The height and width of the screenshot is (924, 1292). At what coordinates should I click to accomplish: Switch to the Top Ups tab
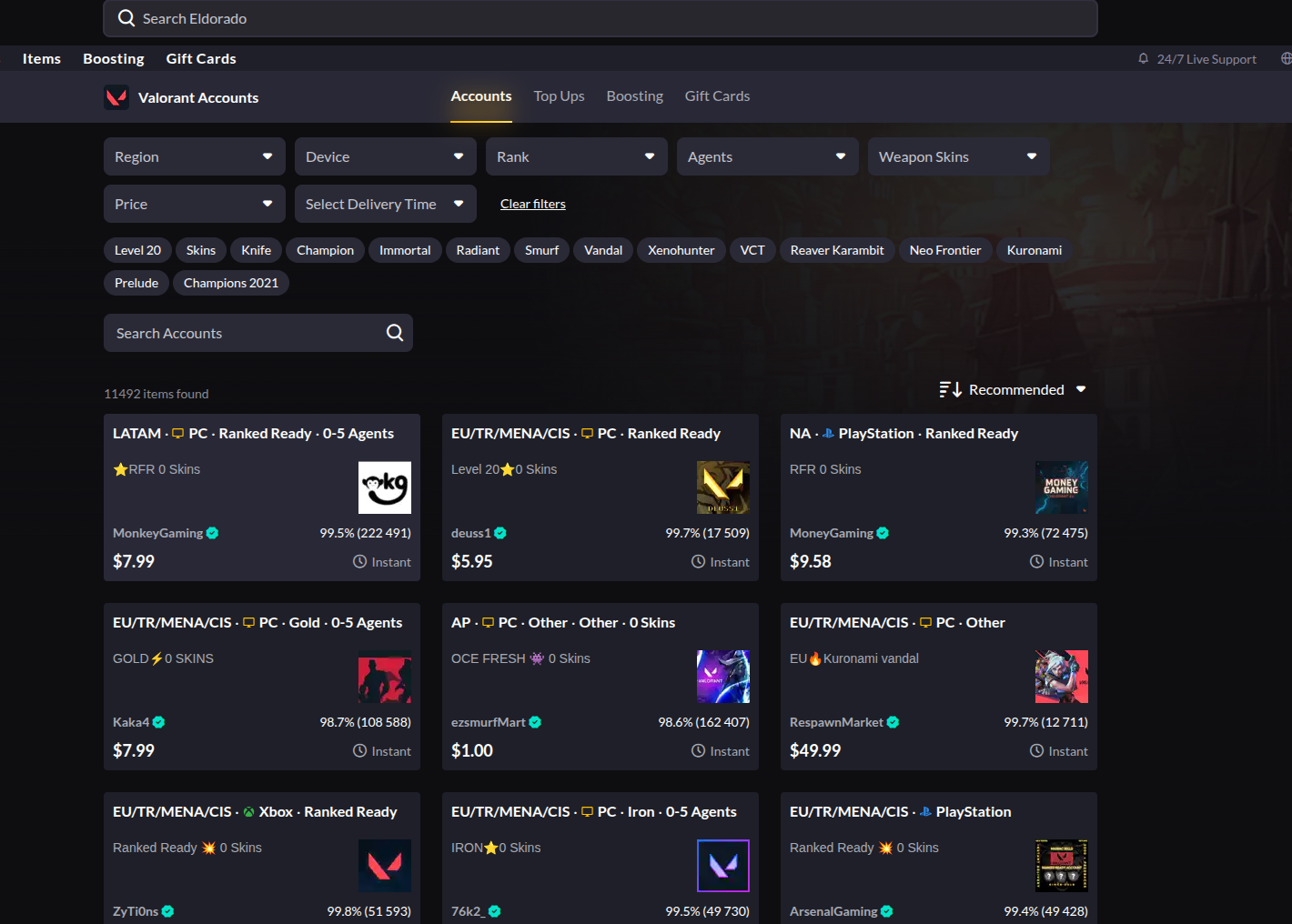(x=559, y=96)
